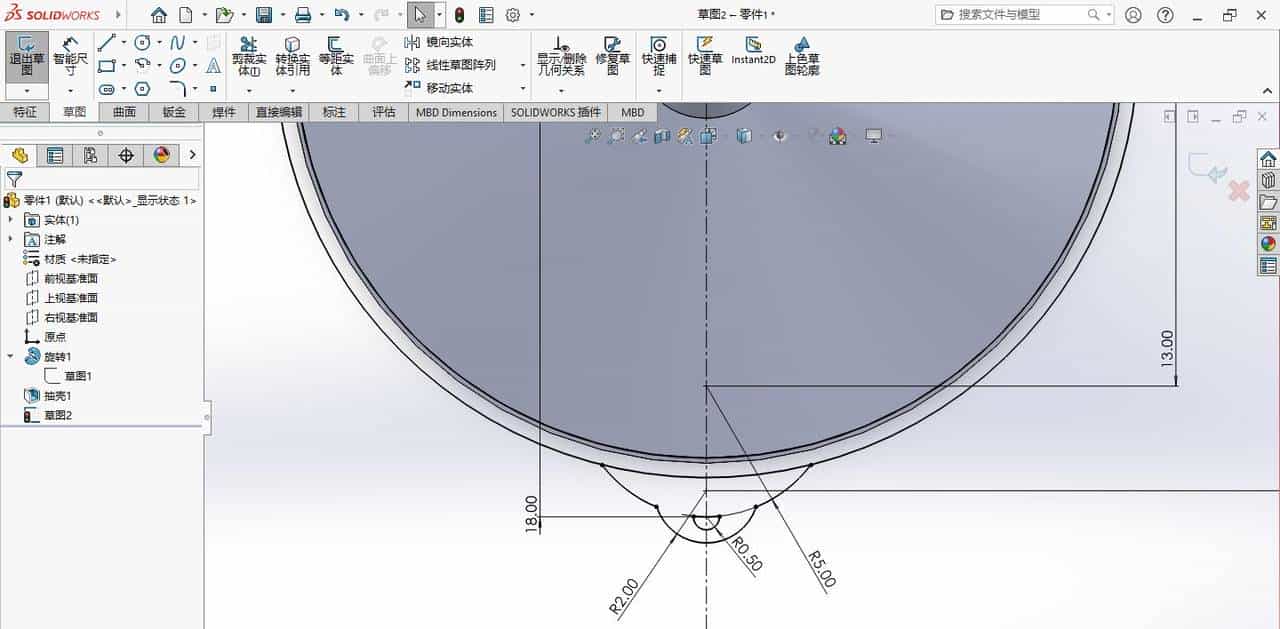Open the Spline sketch tool
Viewport: 1280px width, 629px height.
click(x=178, y=41)
